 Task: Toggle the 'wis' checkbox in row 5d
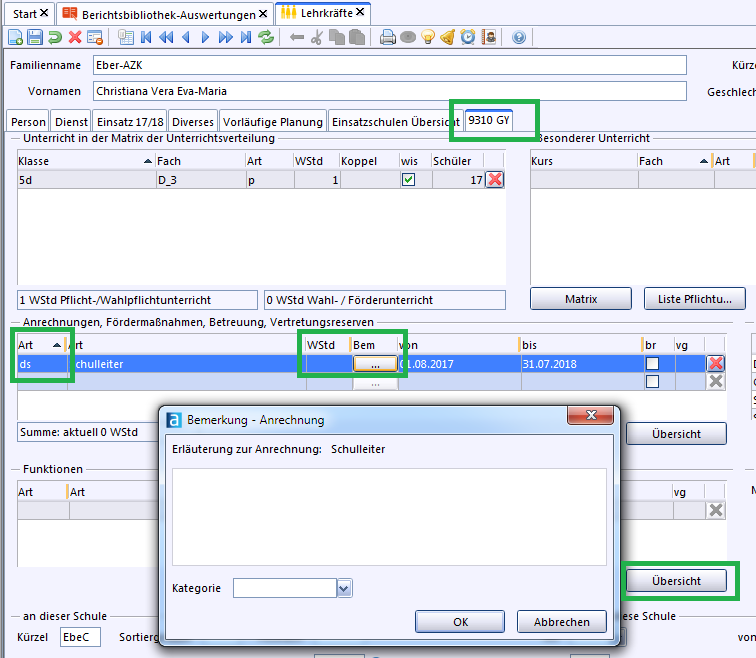tap(408, 180)
